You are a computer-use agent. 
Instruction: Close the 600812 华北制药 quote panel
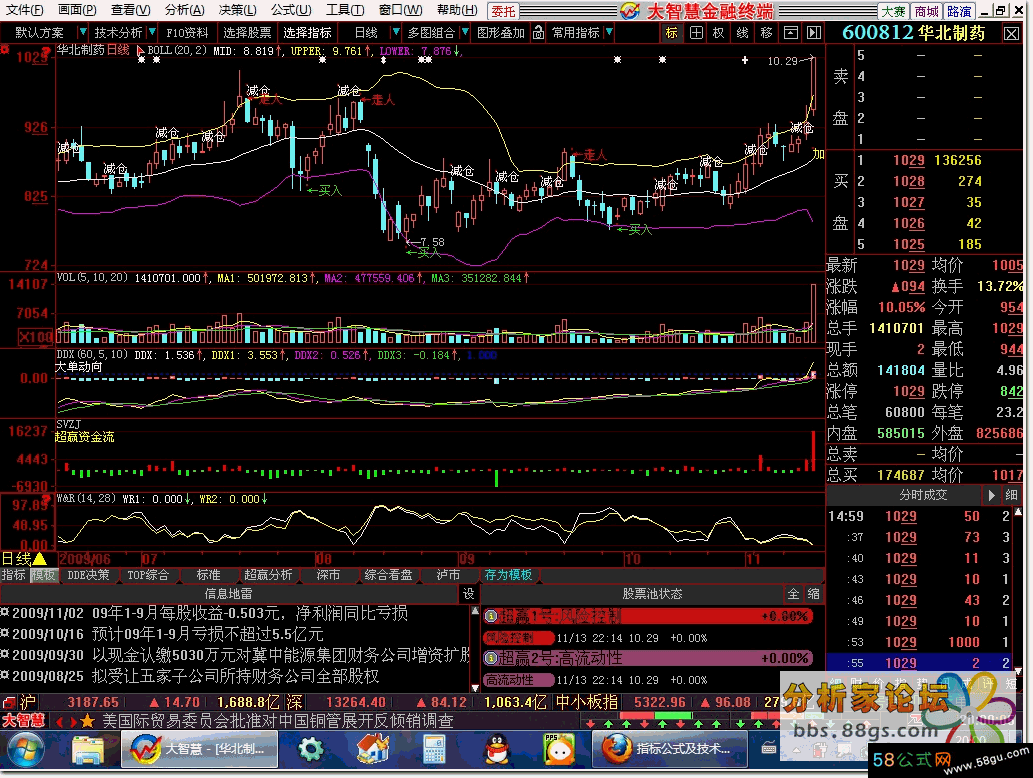point(1011,34)
